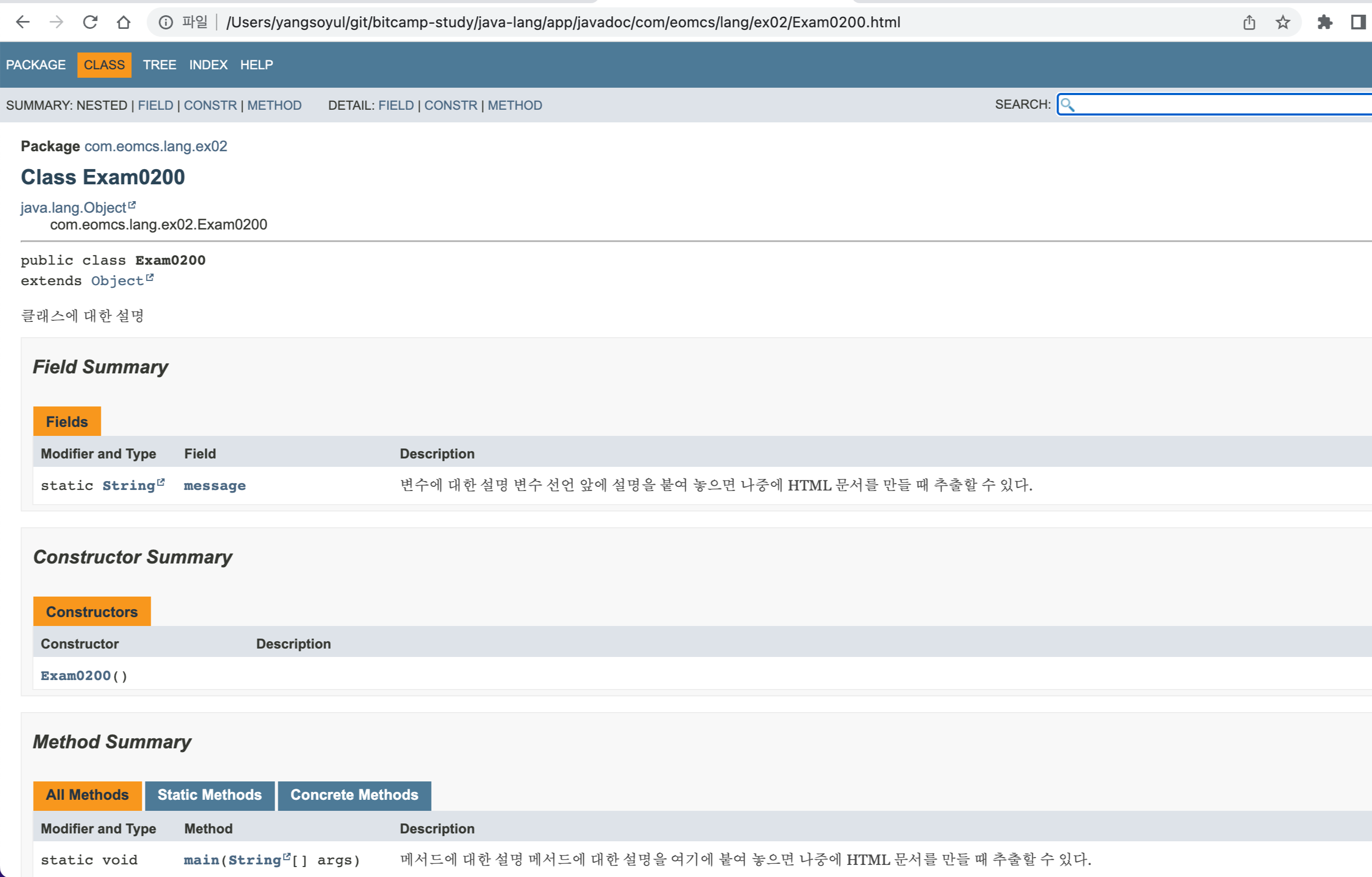
Task: Go back to the previous page
Action: point(23,22)
